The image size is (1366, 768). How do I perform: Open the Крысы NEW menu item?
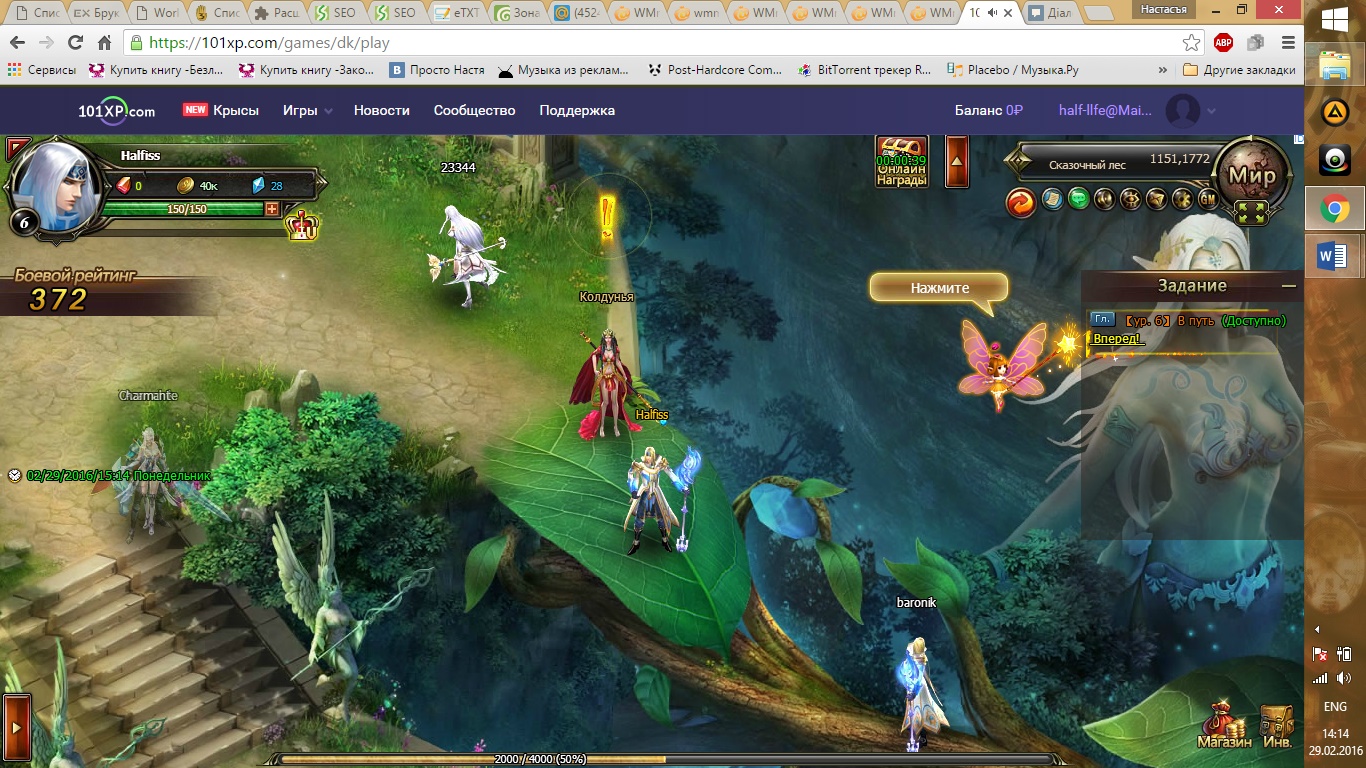pyautogui.click(x=221, y=110)
